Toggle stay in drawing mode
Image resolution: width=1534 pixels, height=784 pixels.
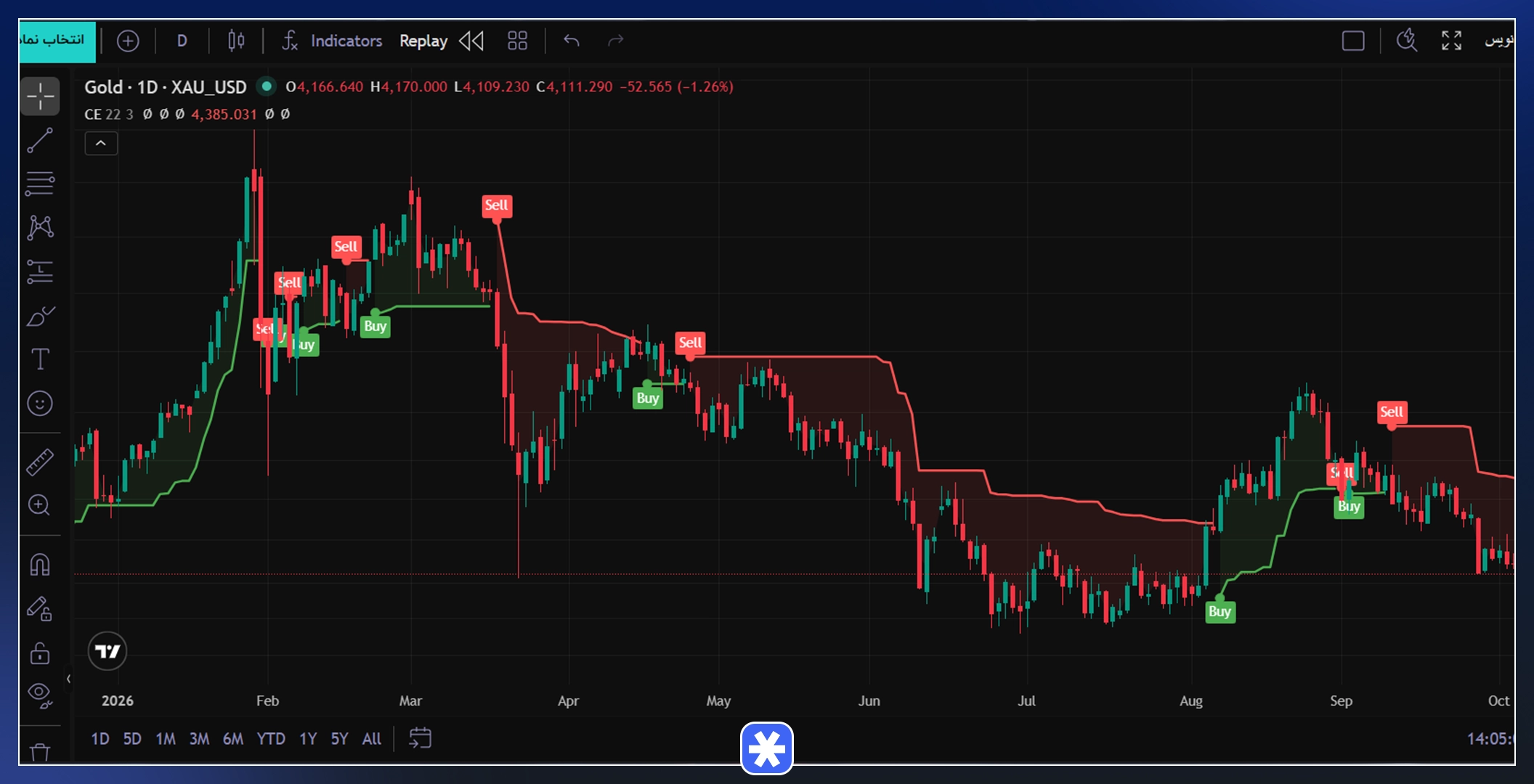(x=40, y=608)
